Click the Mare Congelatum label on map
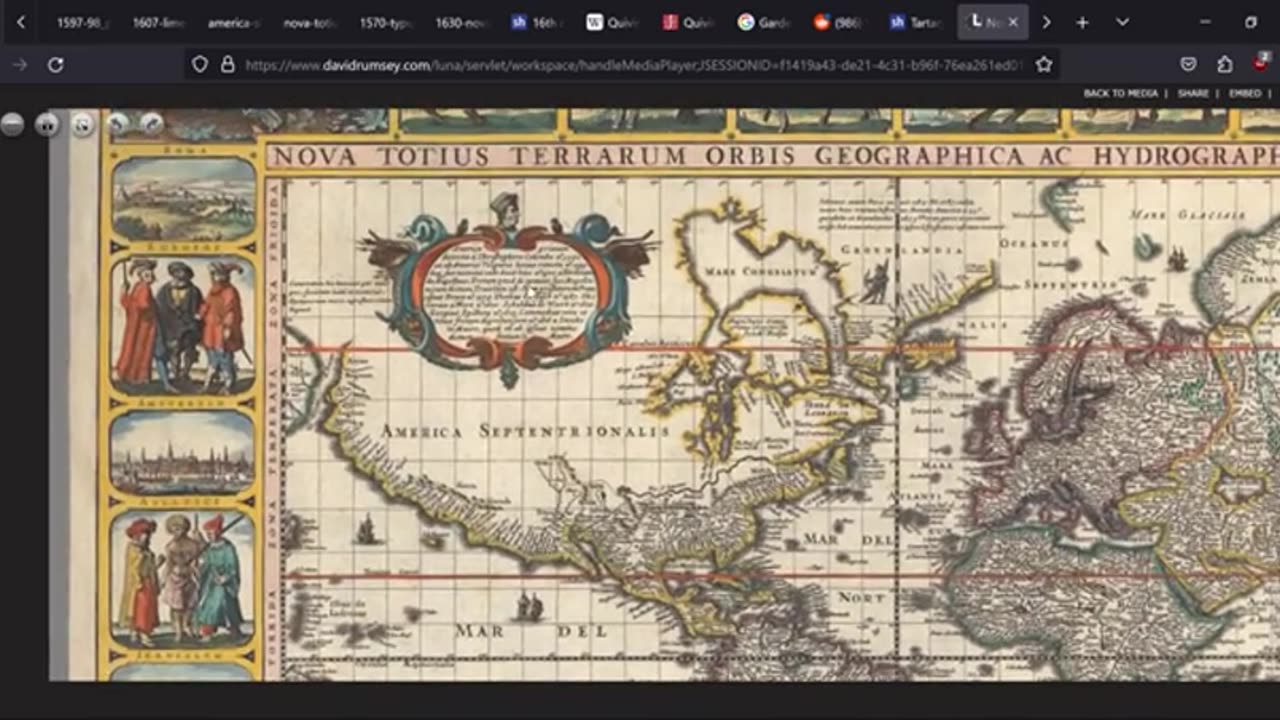 pos(761,270)
